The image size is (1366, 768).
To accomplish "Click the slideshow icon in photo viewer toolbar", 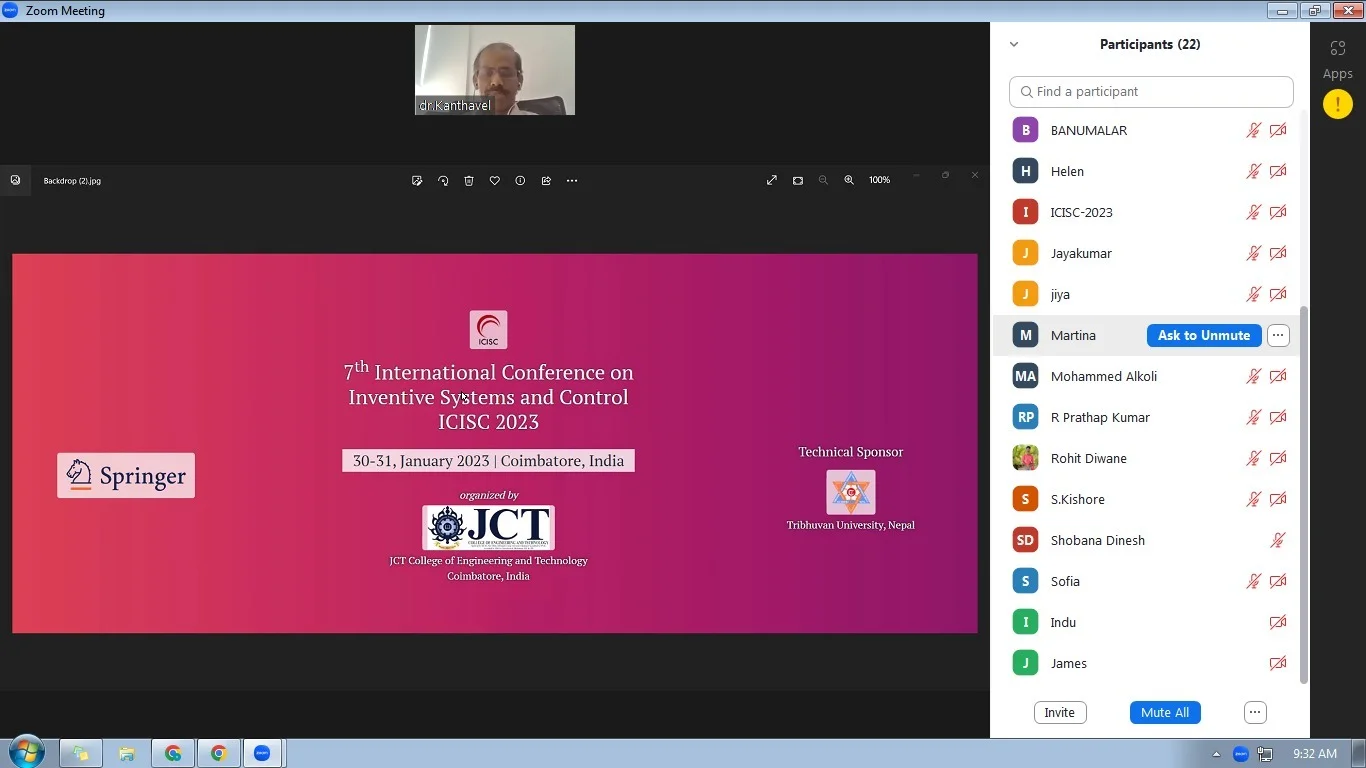I will click(x=798, y=180).
